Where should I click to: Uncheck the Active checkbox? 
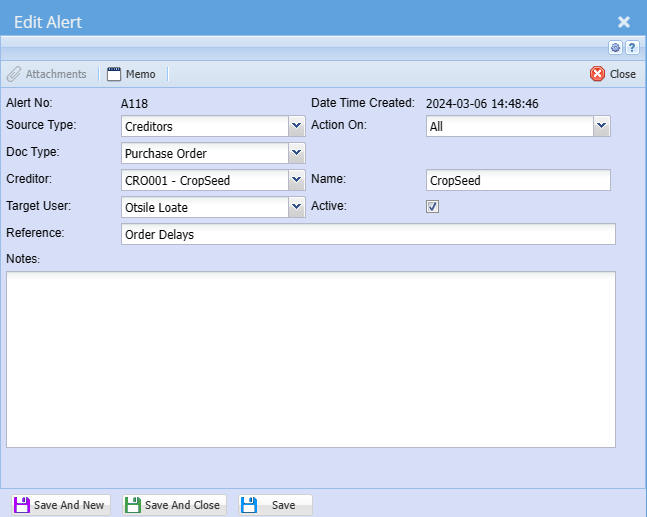pyautogui.click(x=433, y=207)
